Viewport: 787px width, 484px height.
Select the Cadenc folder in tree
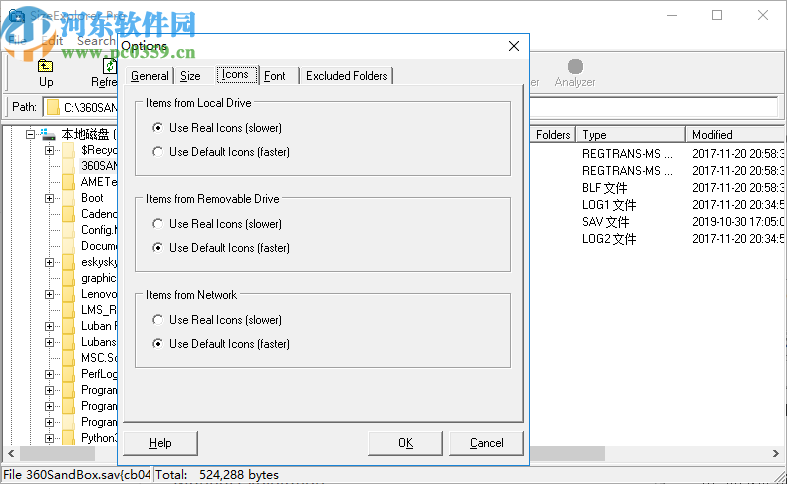99,214
